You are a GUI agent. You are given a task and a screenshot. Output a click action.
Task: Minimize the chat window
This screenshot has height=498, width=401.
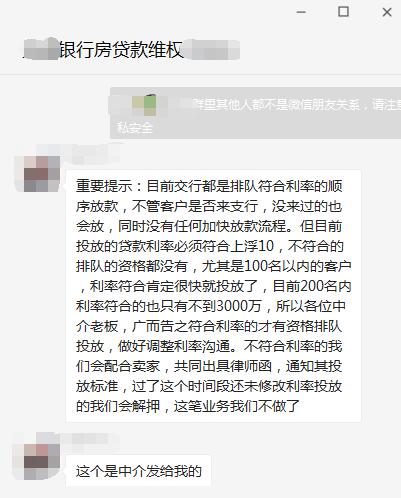coord(301,12)
